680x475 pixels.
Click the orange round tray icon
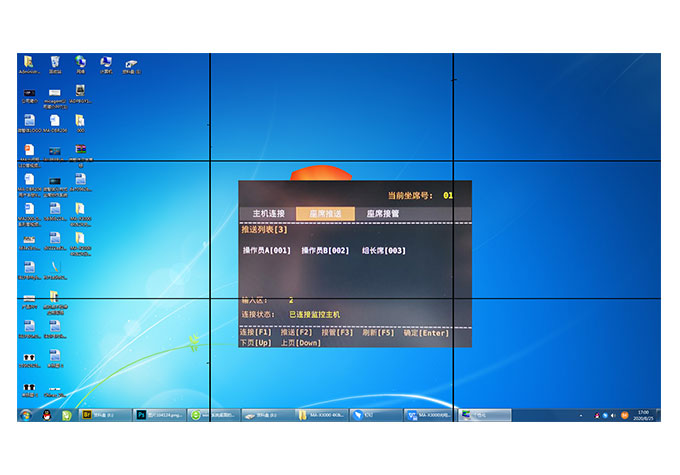(624, 416)
